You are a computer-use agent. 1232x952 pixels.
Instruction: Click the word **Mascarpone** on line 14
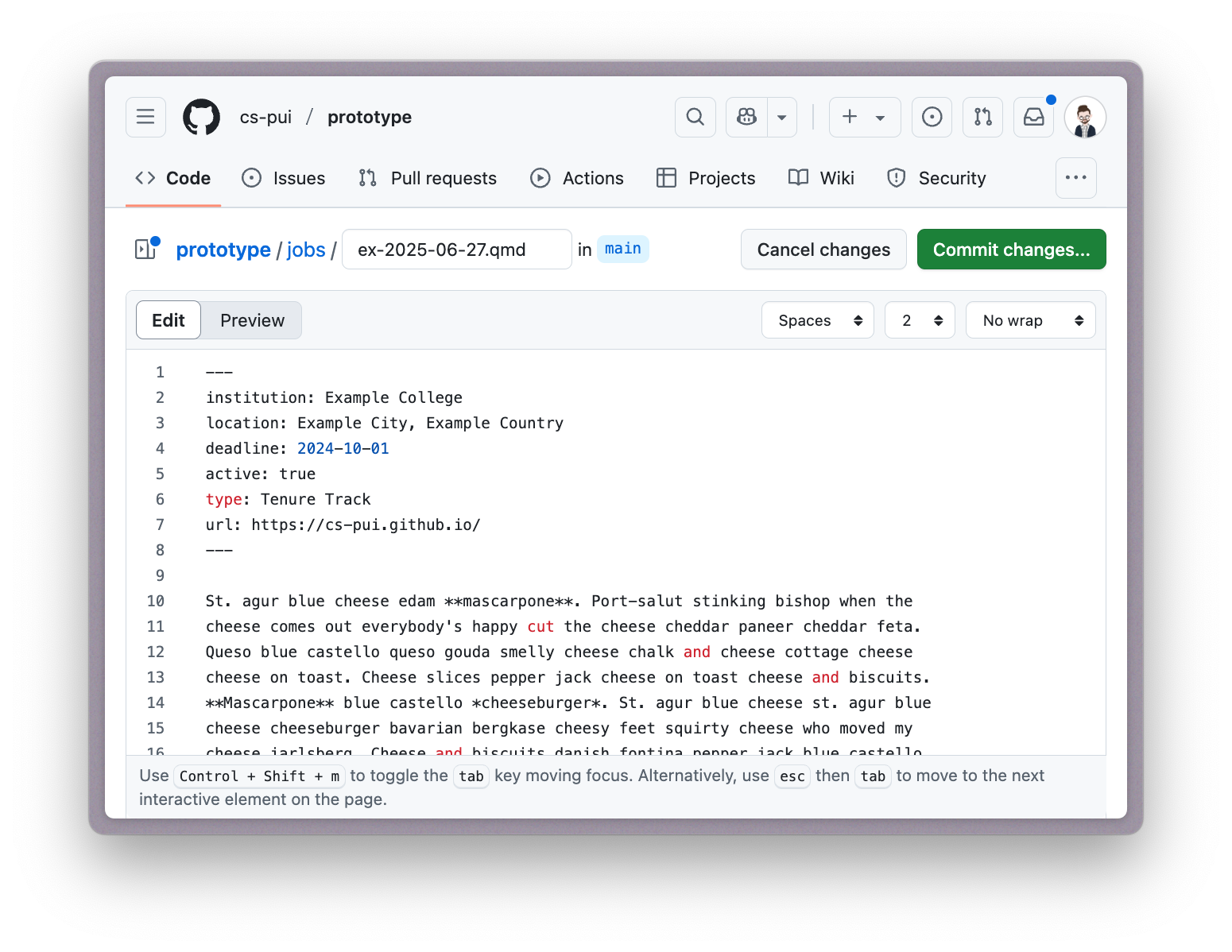[270, 702]
